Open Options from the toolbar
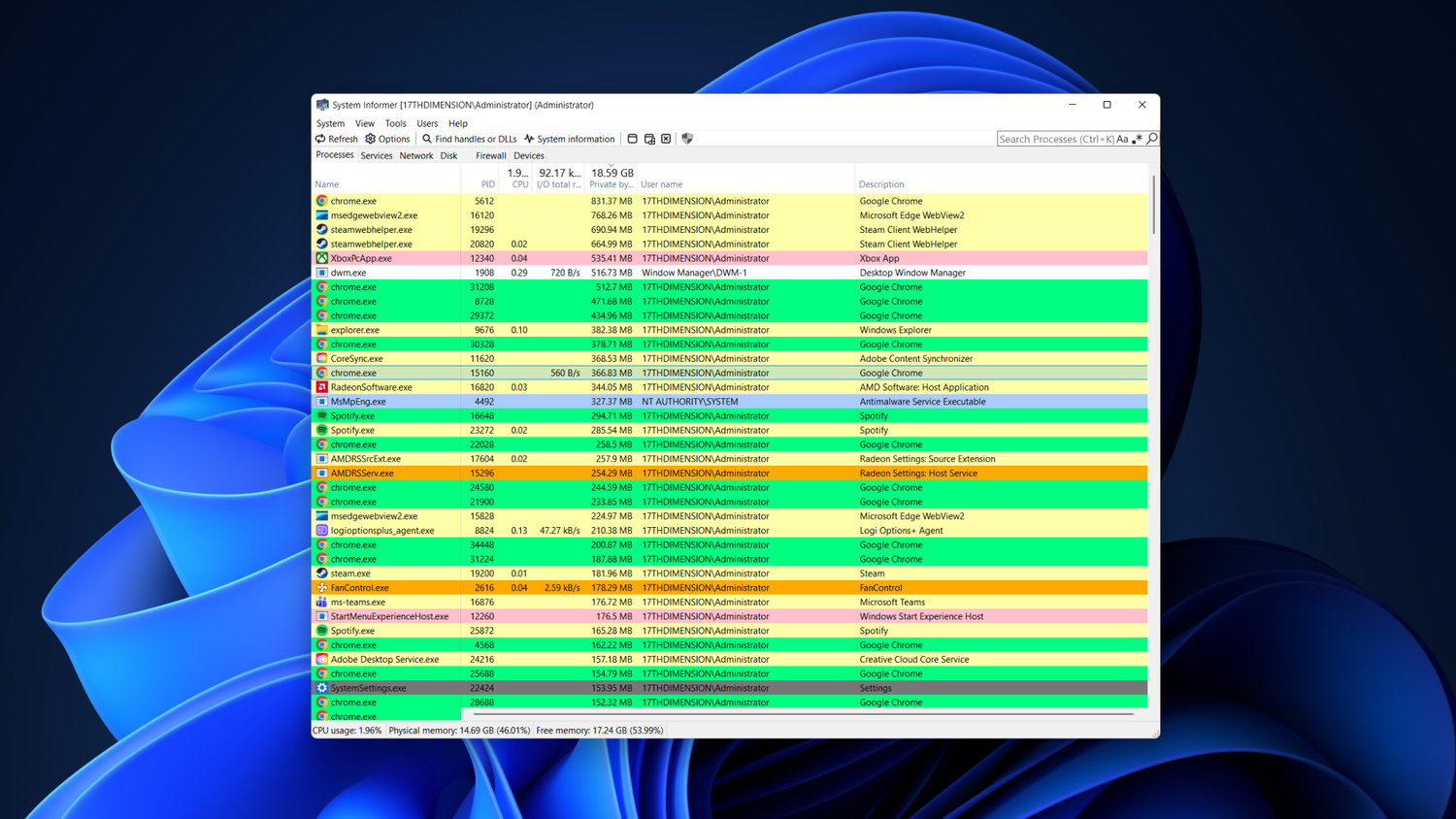Screen dimensions: 1456x819 point(387,139)
